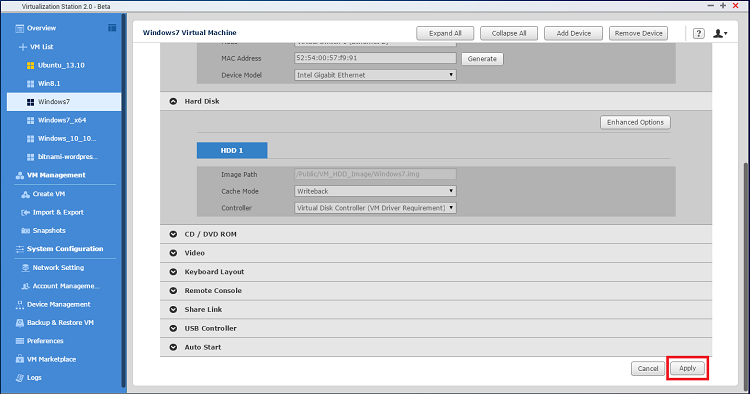Click the plus icon next to VM List
This screenshot has width=750, height=394.
coord(22,47)
